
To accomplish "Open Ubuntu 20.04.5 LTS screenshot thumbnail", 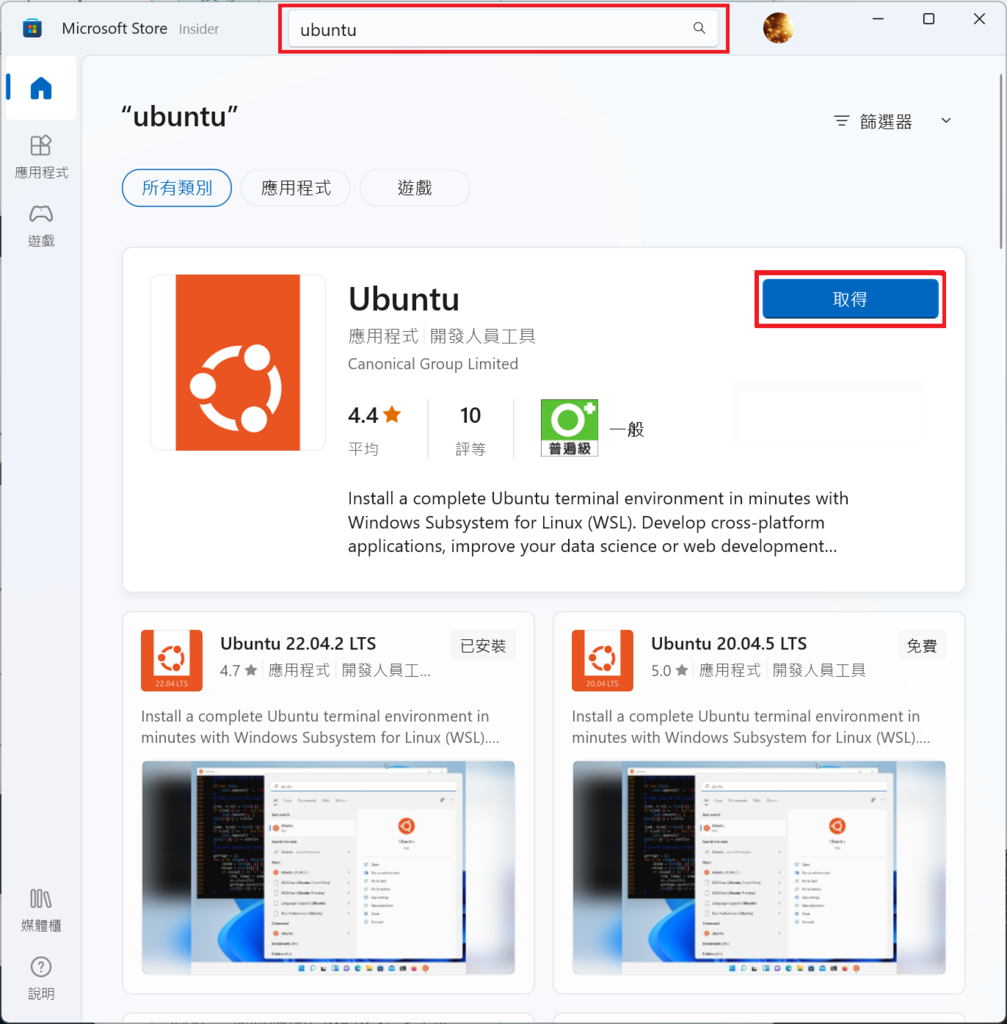I will [759, 867].
